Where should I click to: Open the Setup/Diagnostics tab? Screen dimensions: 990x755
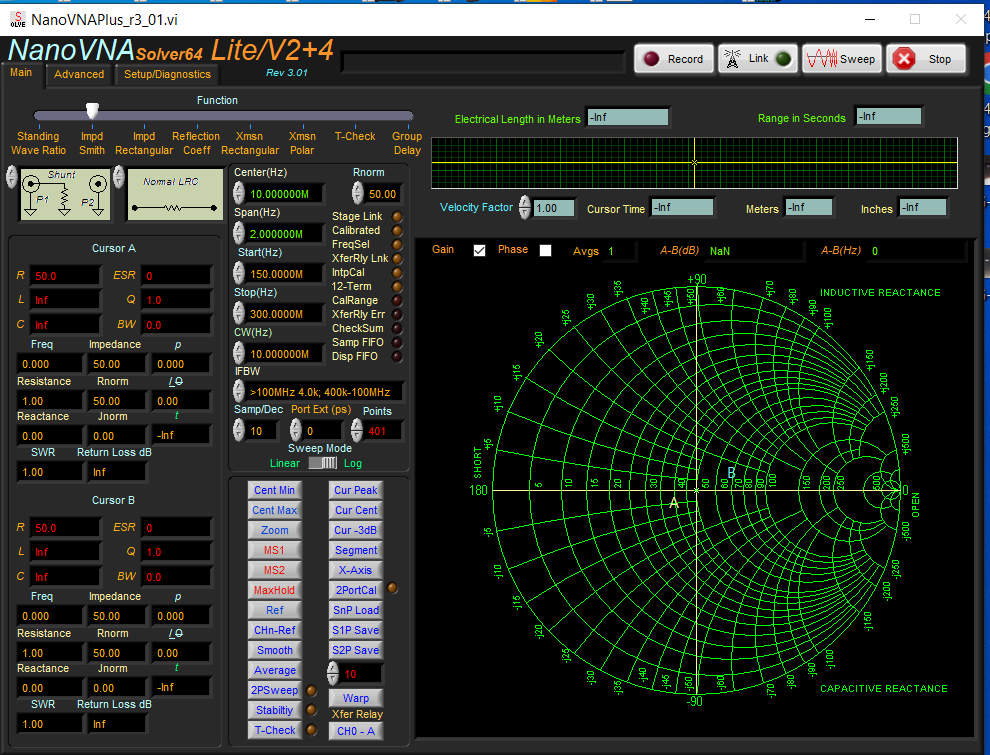click(x=167, y=74)
